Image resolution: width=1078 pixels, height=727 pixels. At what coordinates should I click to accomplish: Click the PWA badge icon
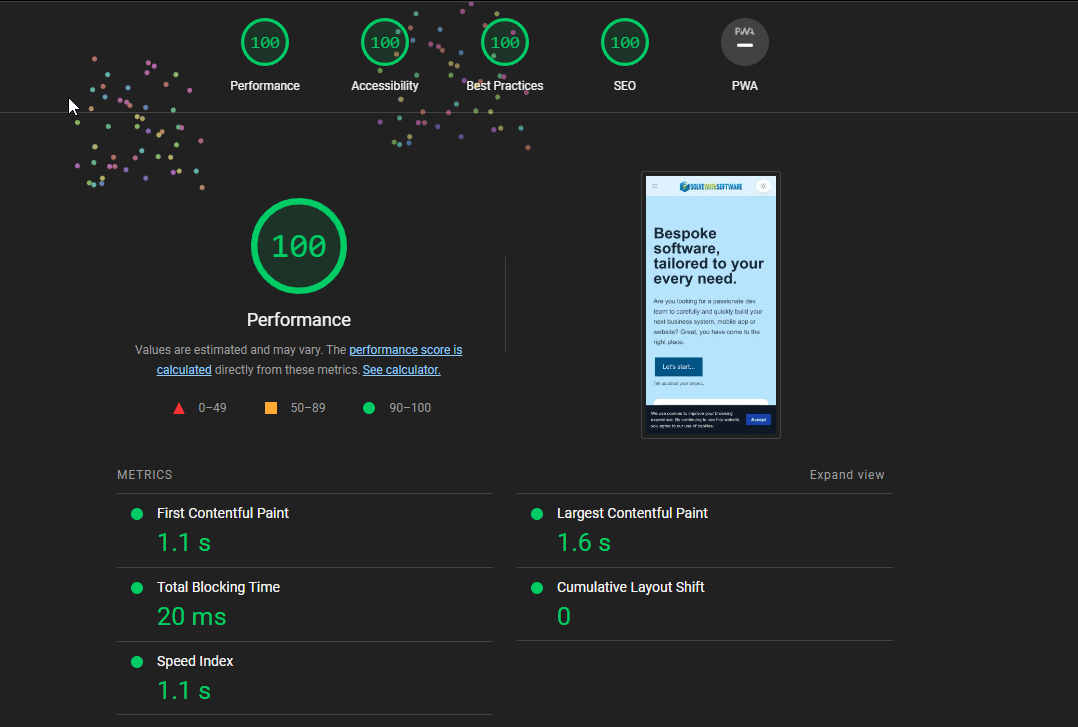click(745, 43)
